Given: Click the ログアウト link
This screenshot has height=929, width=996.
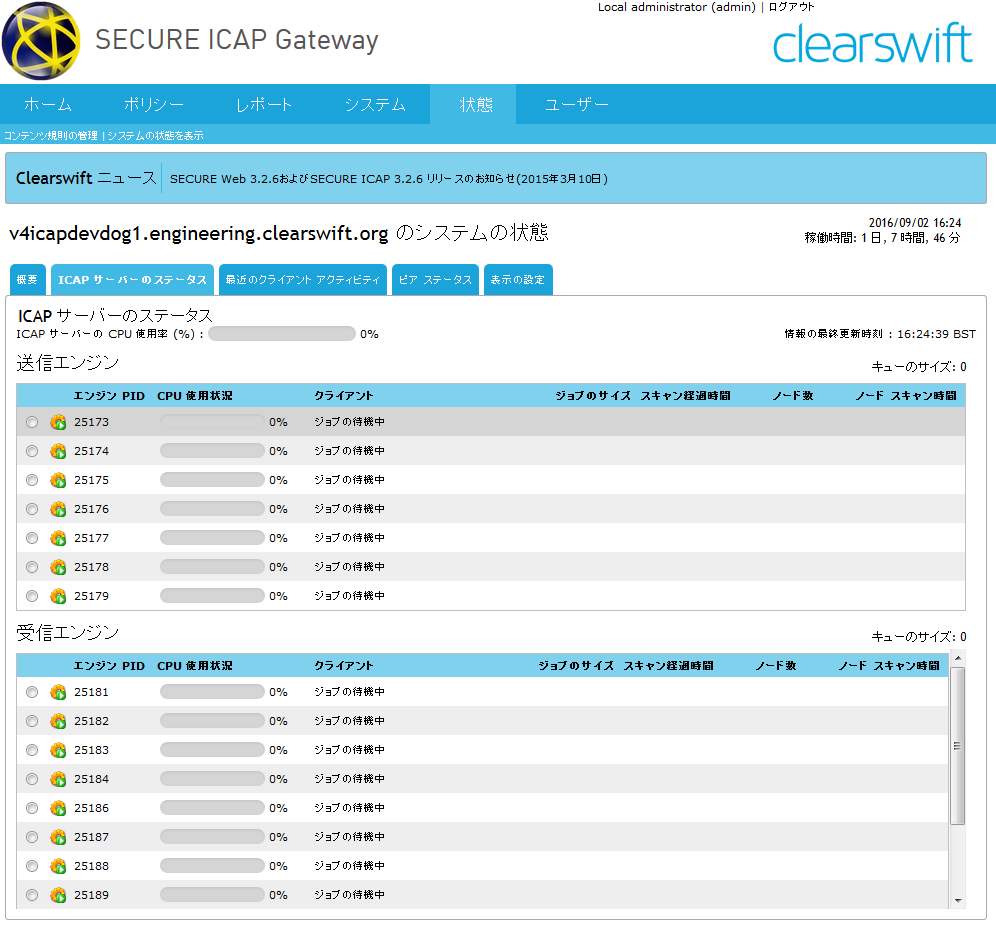Looking at the screenshot, I should 791,7.
